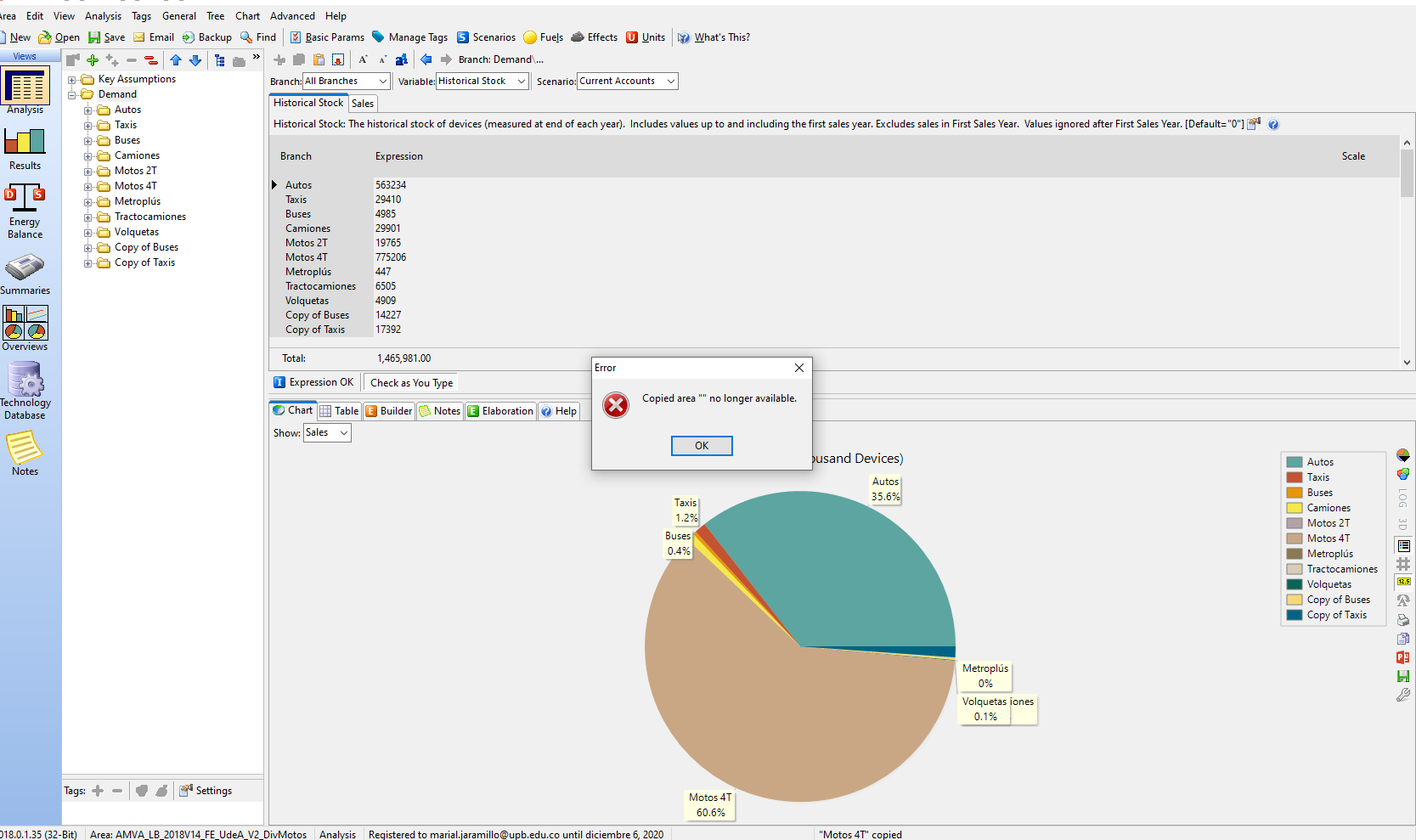Open the Branch dropdown (All Branches)
The image size is (1416, 840).
[347, 82]
